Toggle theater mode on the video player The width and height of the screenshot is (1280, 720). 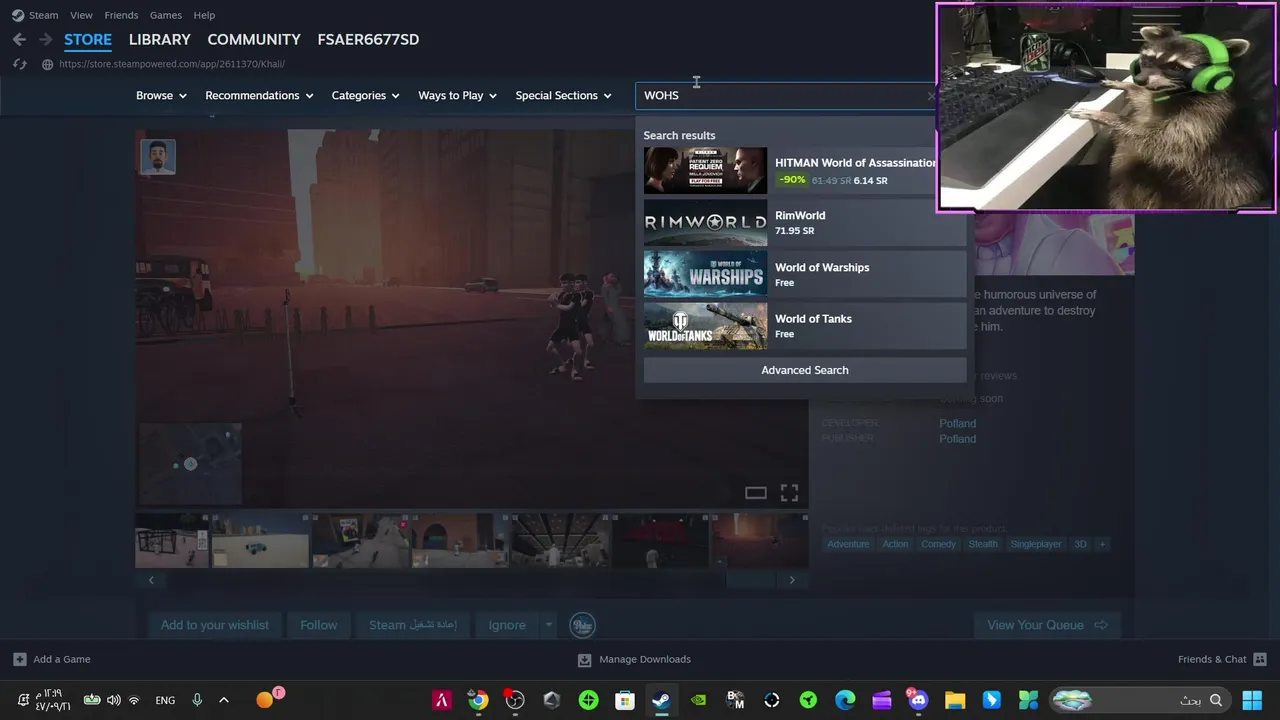[756, 493]
